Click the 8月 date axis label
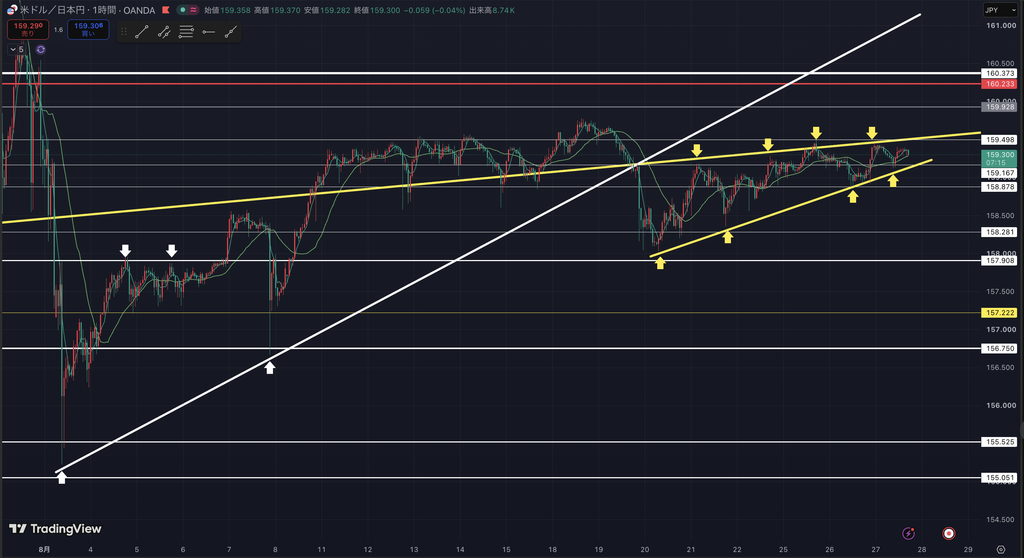Image resolution: width=1024 pixels, height=558 pixels. pos(44,550)
